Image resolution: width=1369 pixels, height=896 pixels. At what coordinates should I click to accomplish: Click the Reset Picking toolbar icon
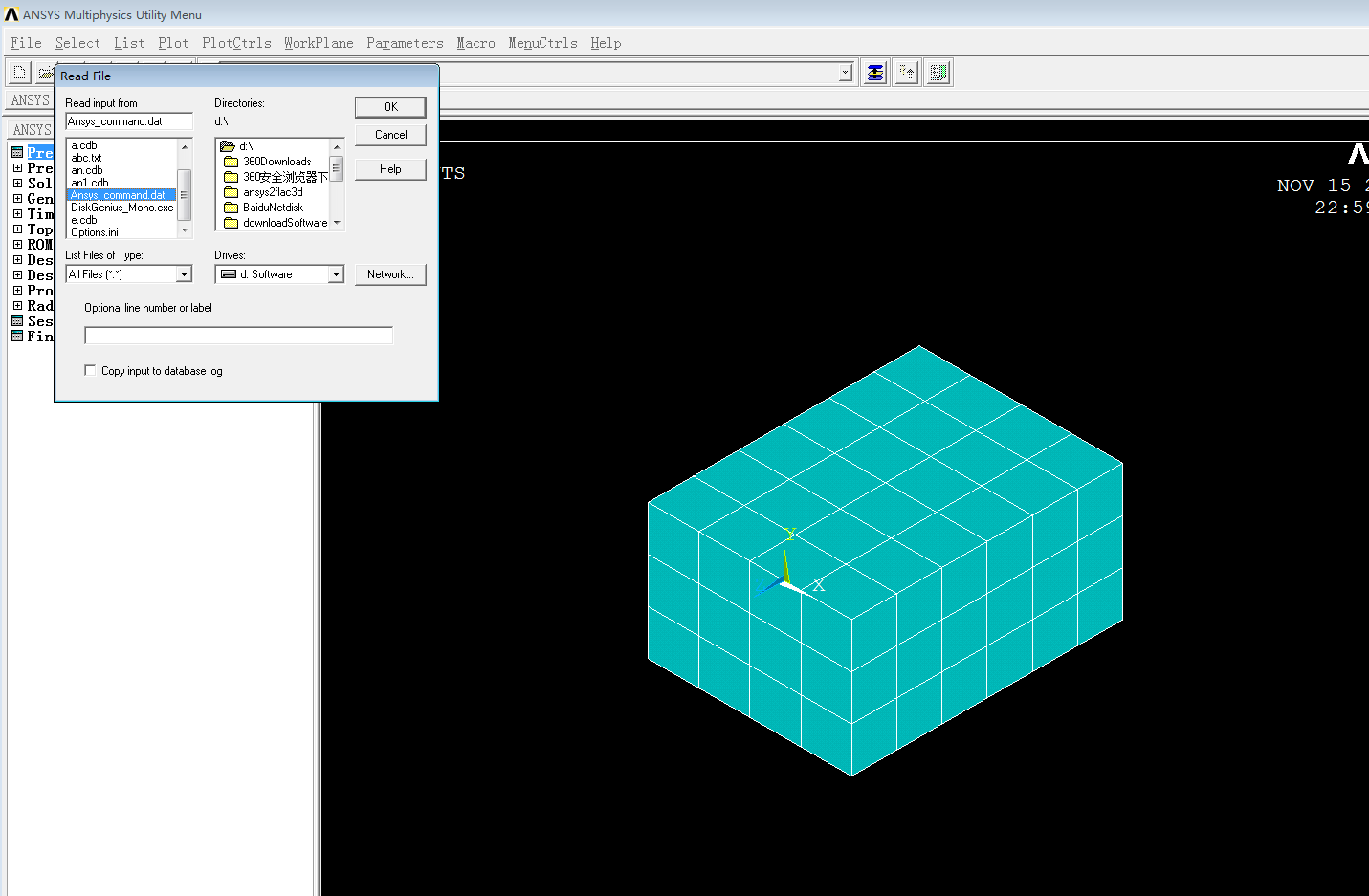coord(907,73)
